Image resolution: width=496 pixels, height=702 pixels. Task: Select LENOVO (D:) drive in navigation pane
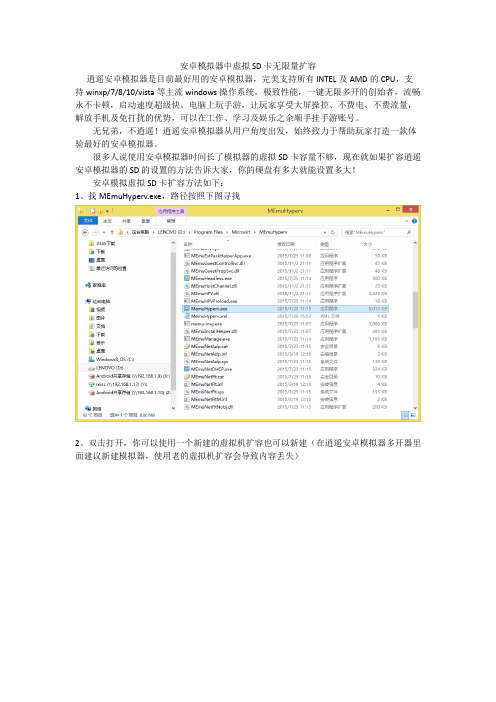point(109,368)
